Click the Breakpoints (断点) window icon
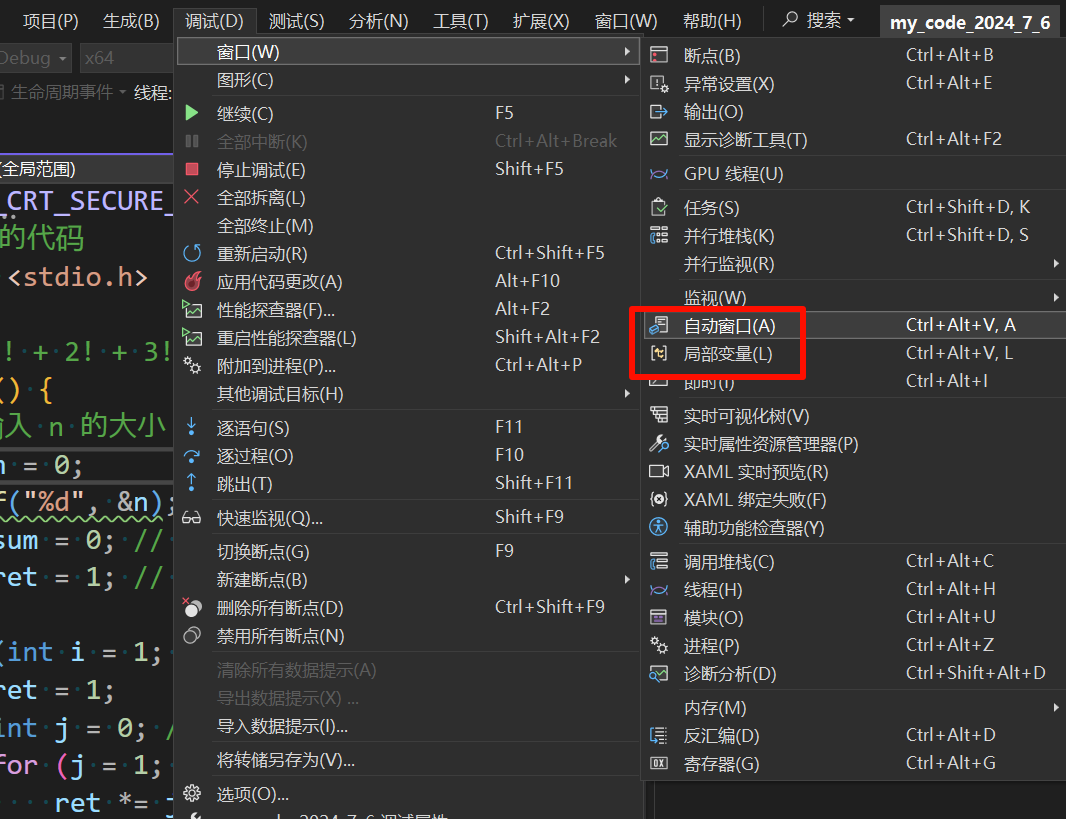 pyautogui.click(x=659, y=56)
